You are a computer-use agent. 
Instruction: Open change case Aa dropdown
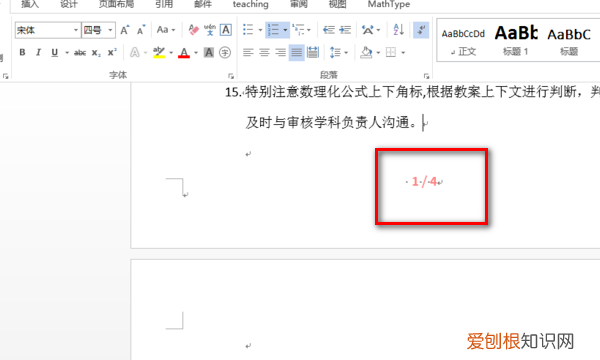[x=166, y=30]
